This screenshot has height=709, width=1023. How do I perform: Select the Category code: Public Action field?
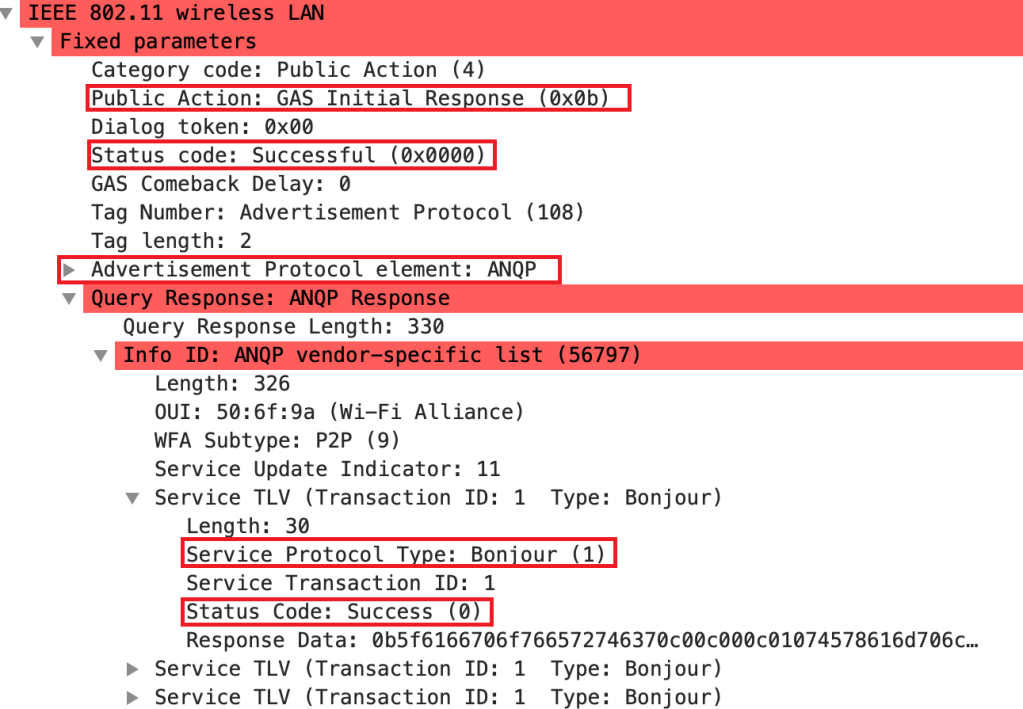[x=287, y=70]
